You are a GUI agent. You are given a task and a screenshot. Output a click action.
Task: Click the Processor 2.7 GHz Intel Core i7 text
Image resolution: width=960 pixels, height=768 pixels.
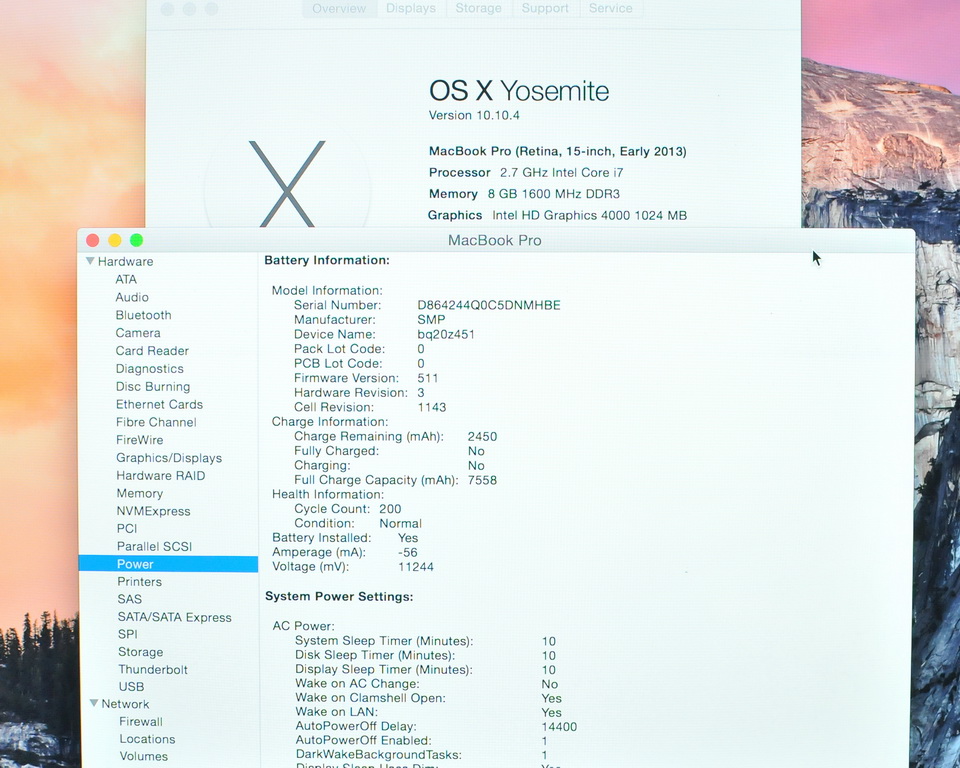click(526, 173)
